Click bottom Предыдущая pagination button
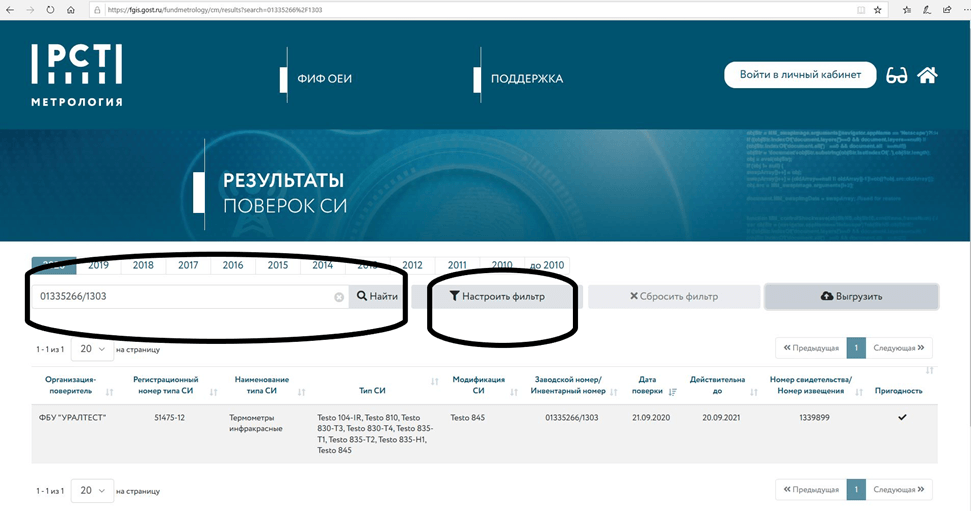Screen dimensions: 971x511 coord(811,489)
